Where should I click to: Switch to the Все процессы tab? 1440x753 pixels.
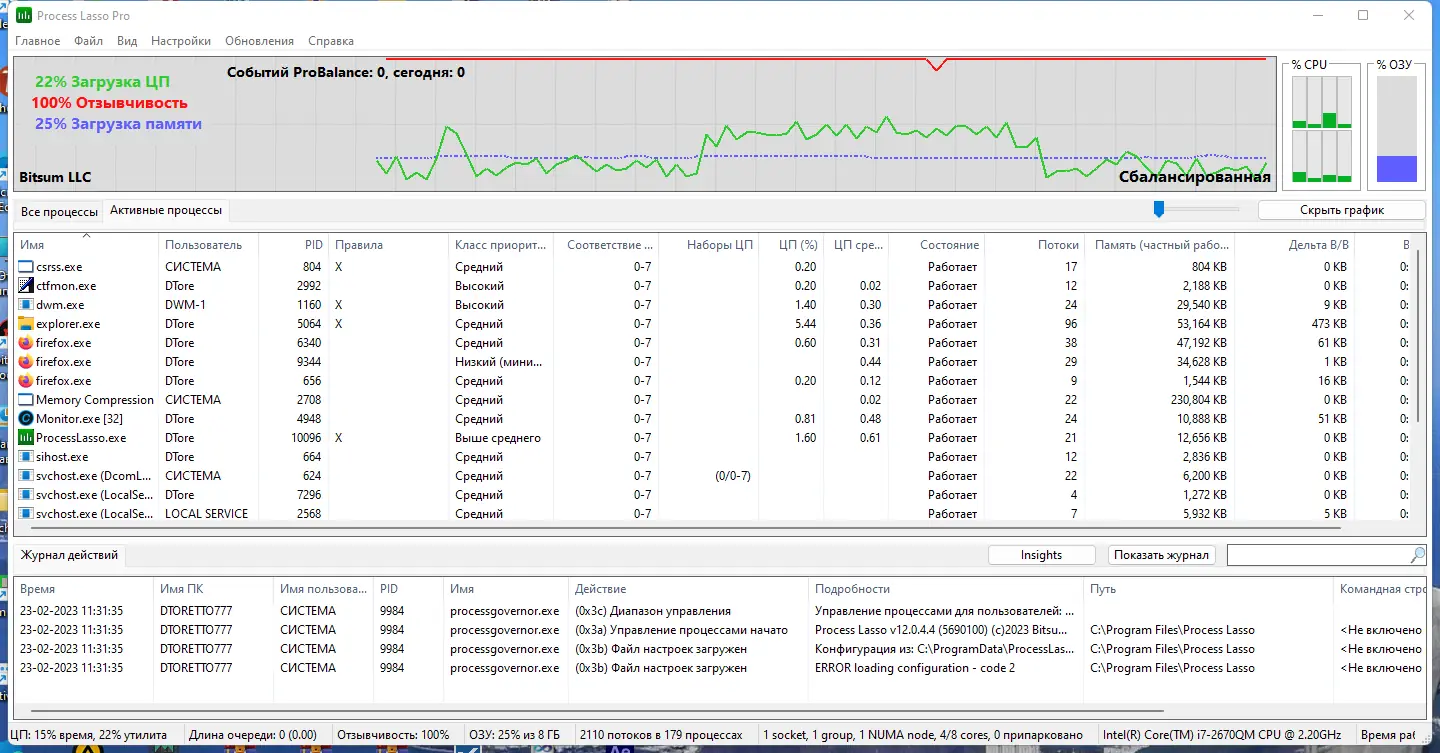click(x=59, y=212)
